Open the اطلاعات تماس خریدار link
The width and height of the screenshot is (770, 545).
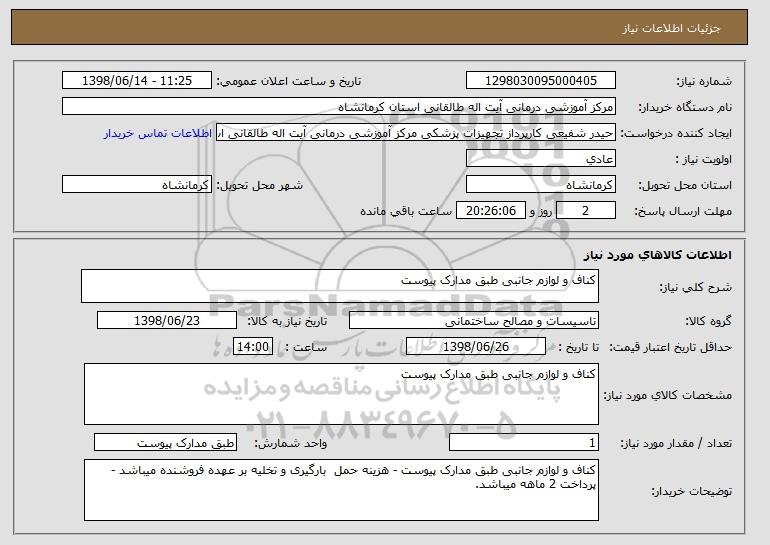pyautogui.click(x=158, y=133)
